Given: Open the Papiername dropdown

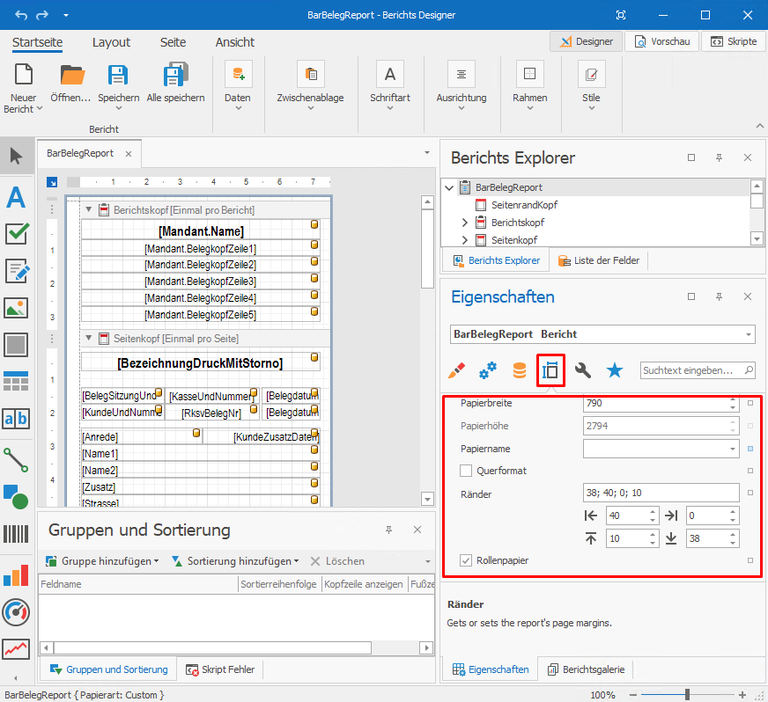Looking at the screenshot, I should (x=732, y=449).
